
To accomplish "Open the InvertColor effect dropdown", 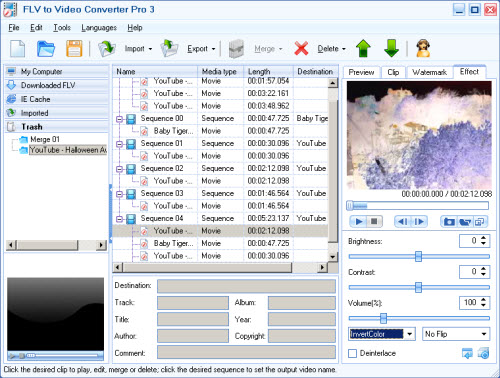I will pyautogui.click(x=410, y=334).
